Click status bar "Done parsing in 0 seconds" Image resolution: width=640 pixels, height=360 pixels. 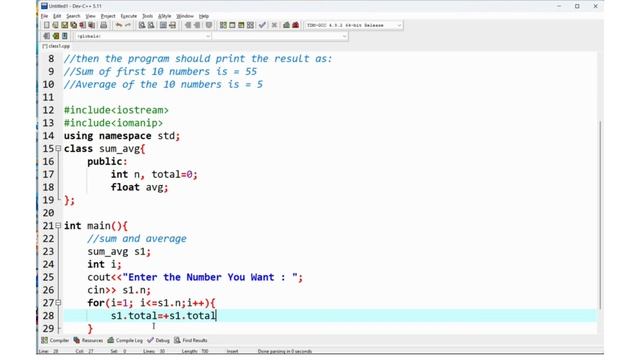284,351
